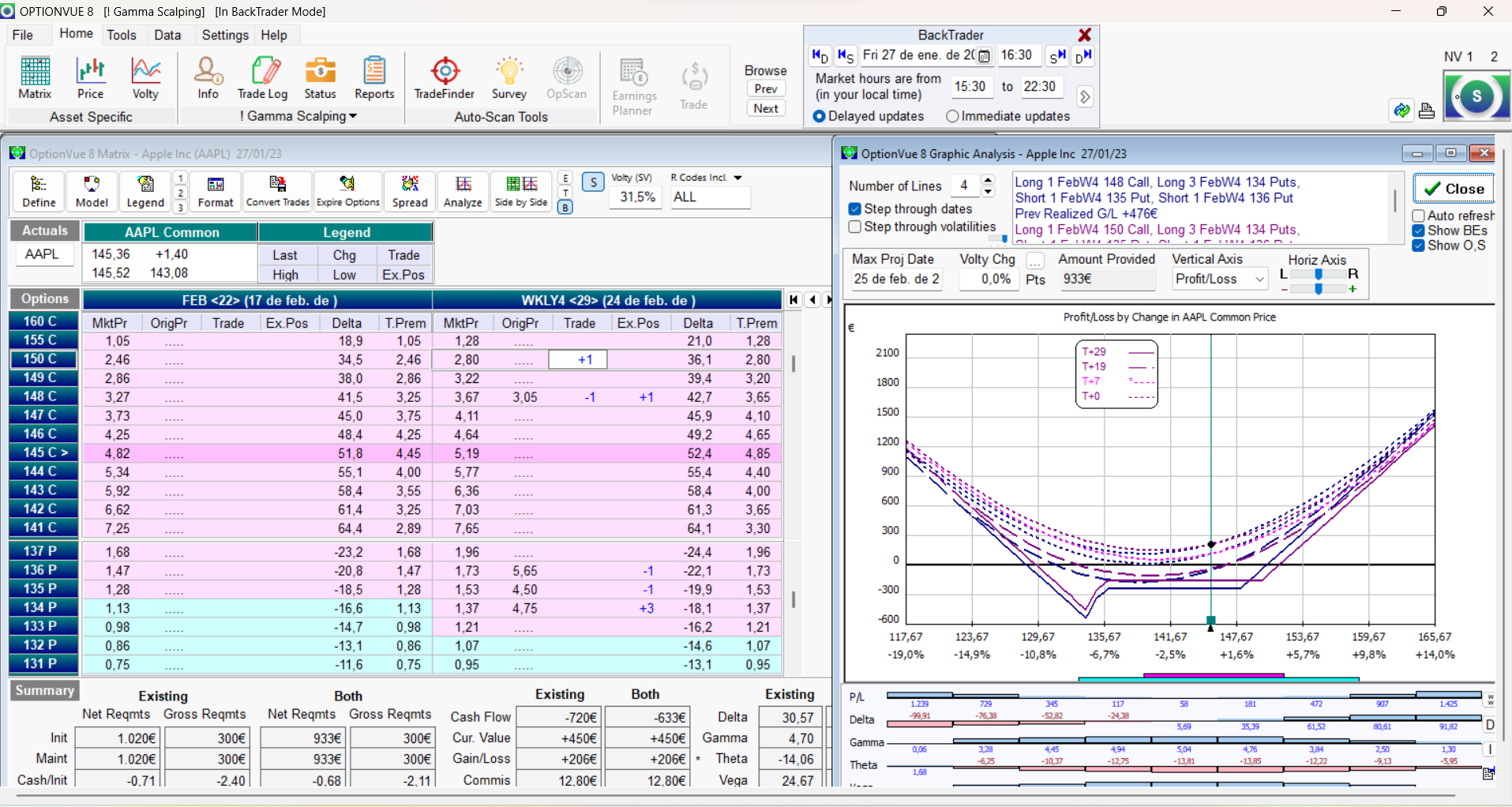
Task: Launch TradeFinder tool
Action: coord(445,78)
